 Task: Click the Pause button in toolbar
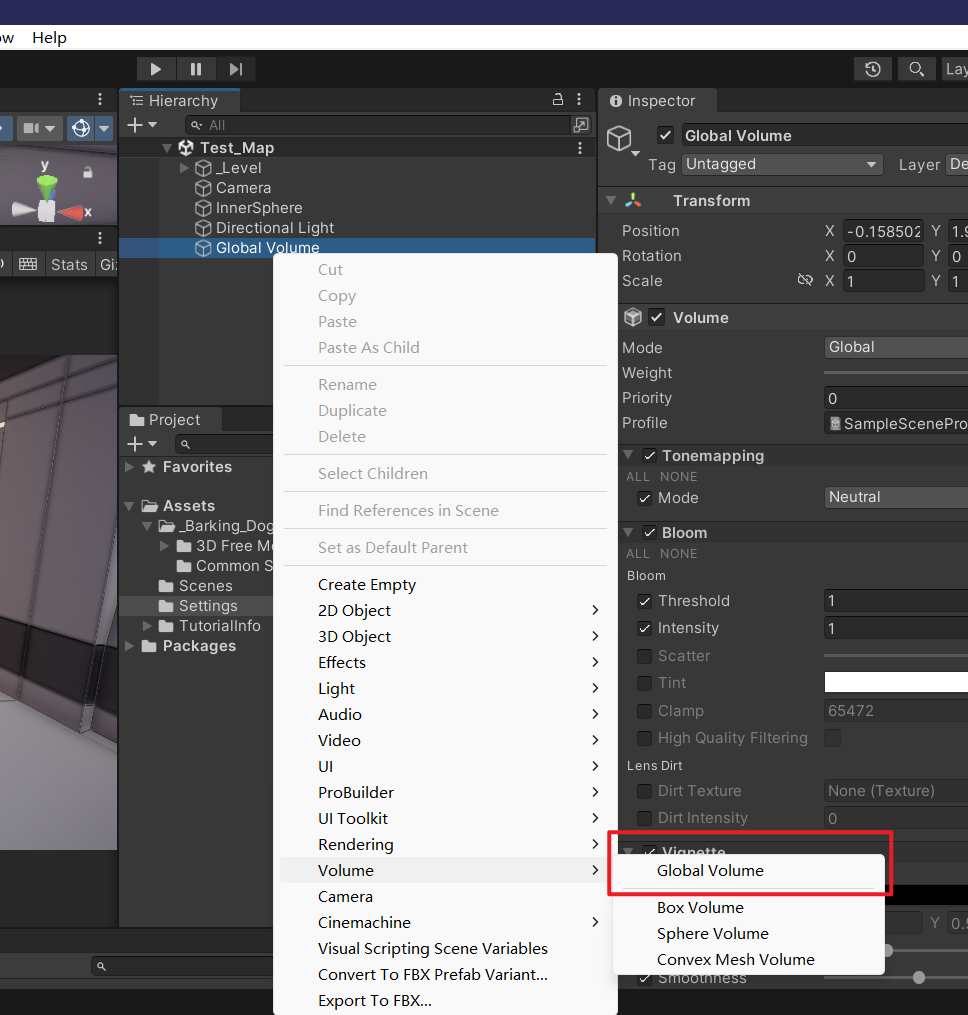(x=196, y=69)
